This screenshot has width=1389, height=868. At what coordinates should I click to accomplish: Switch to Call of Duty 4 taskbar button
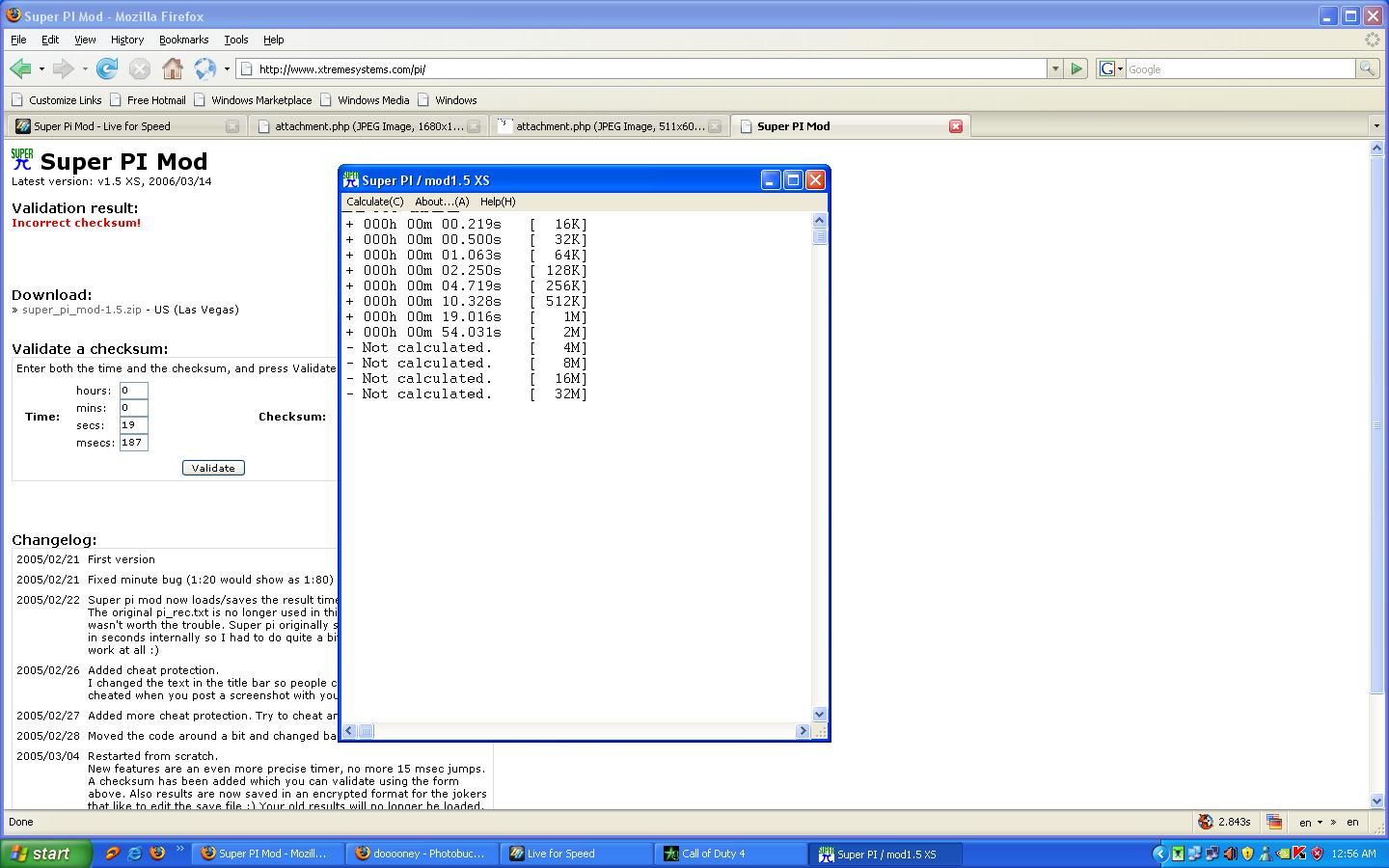click(731, 854)
